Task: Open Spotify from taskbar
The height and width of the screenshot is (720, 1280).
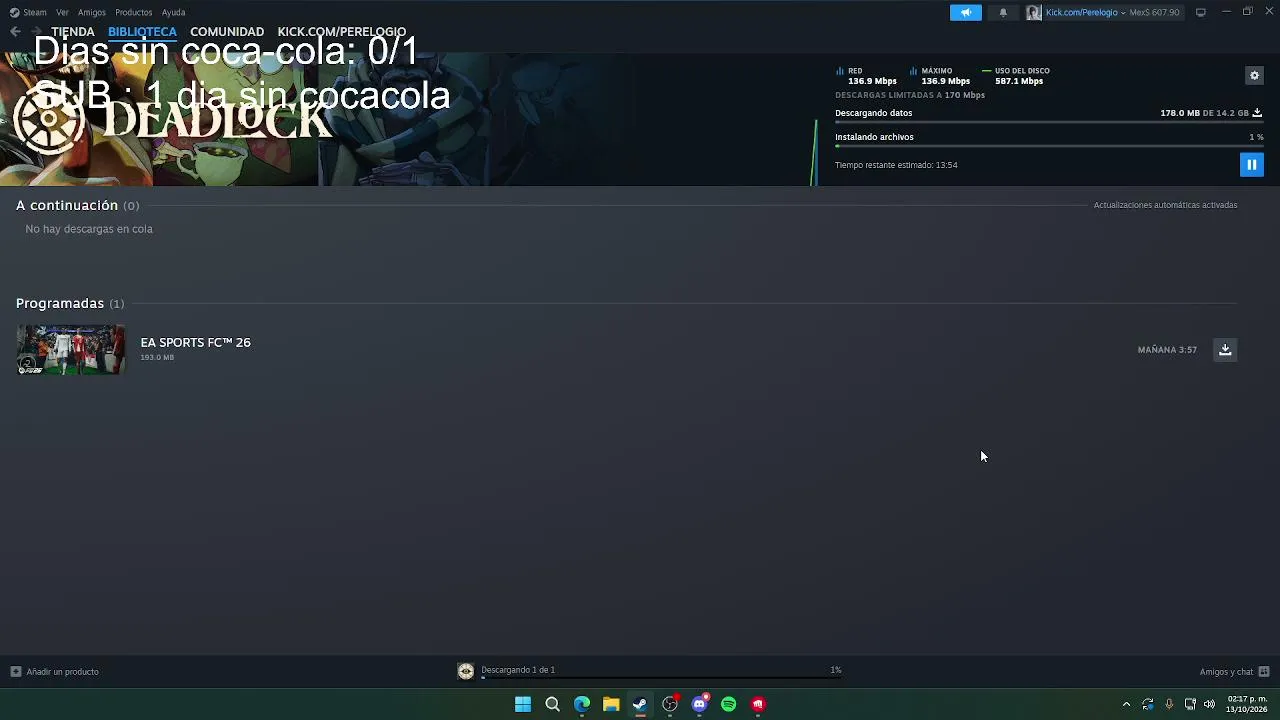Action: (x=729, y=704)
